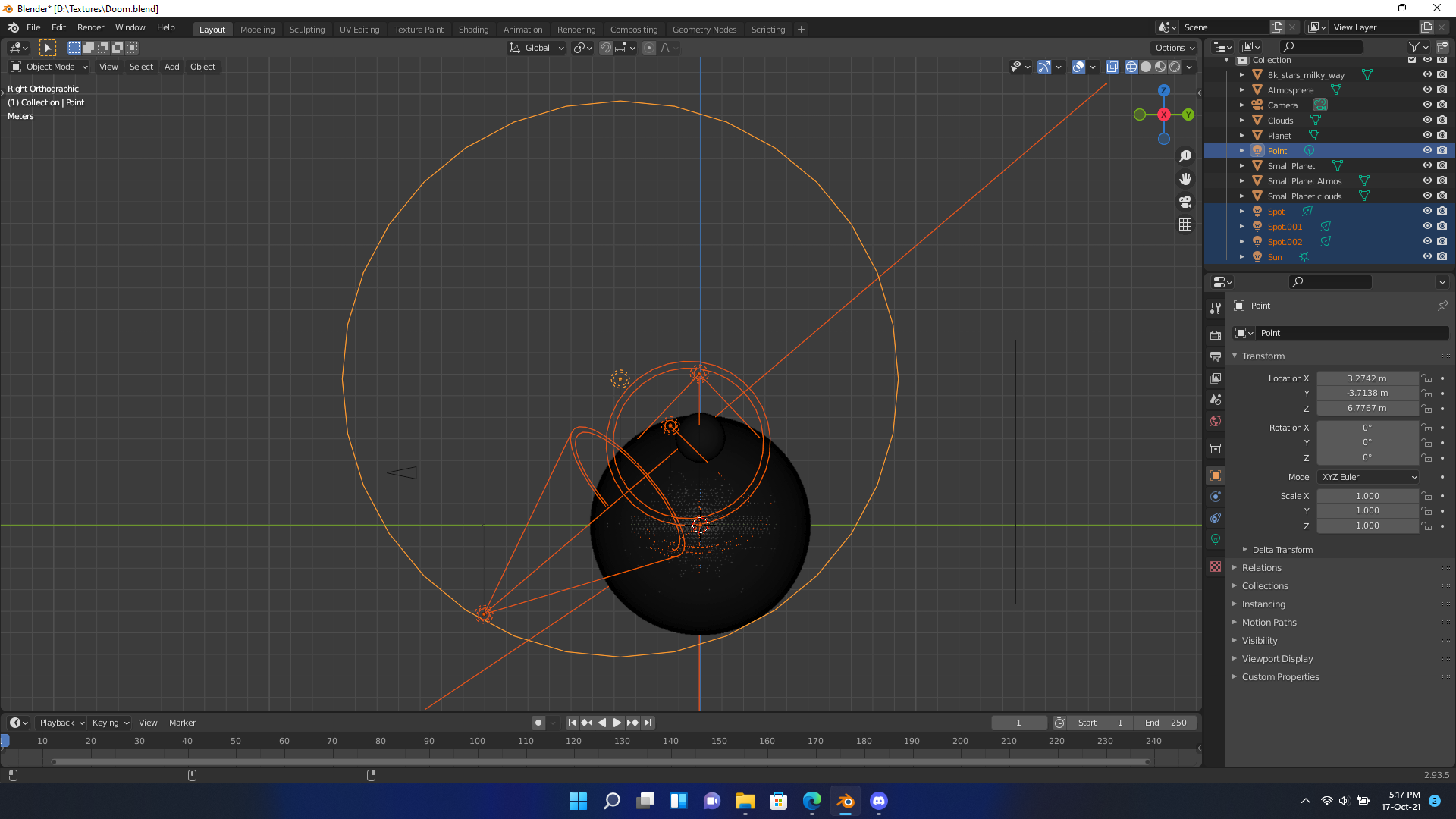Image resolution: width=1456 pixels, height=819 pixels.
Task: Switch to the Shading workspace tab
Action: coord(473,29)
